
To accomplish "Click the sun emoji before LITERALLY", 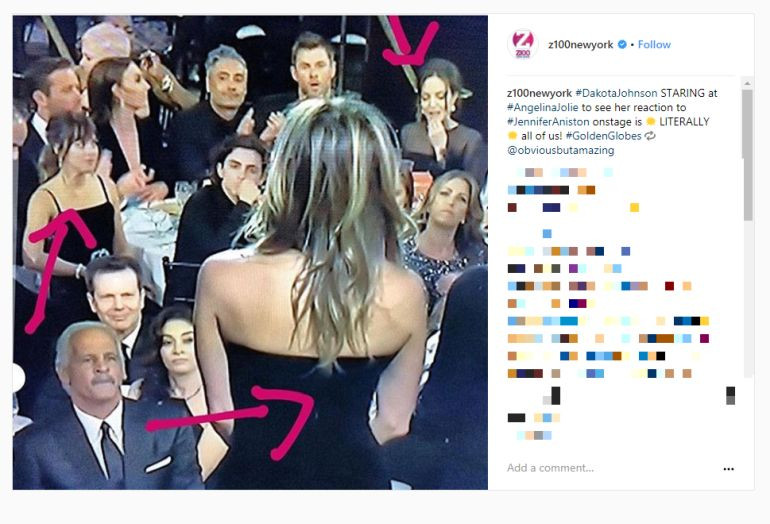I will [x=651, y=122].
